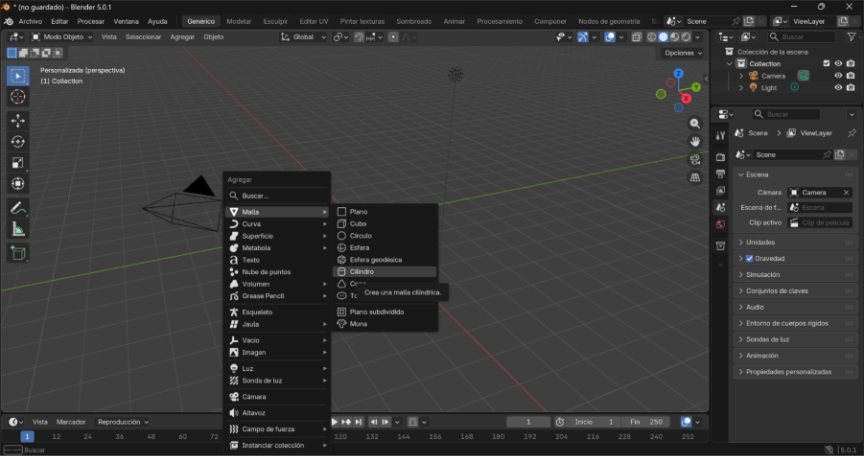This screenshot has height=456, width=864.
Task: Expand the Unidades panel
Action: (760, 242)
